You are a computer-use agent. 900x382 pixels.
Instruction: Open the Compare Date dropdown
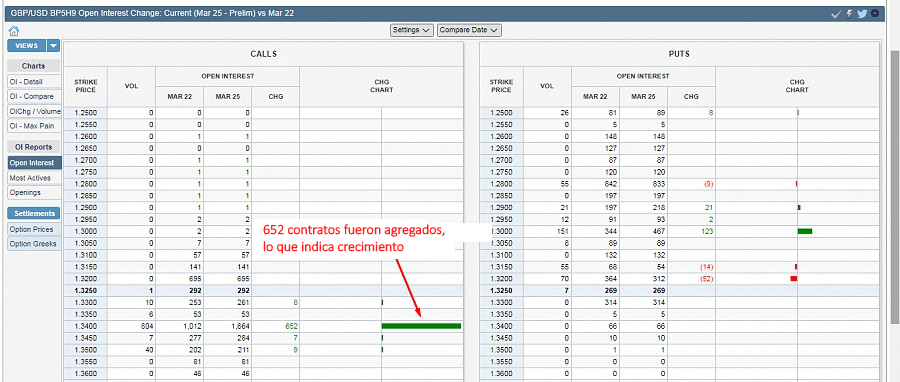470,30
